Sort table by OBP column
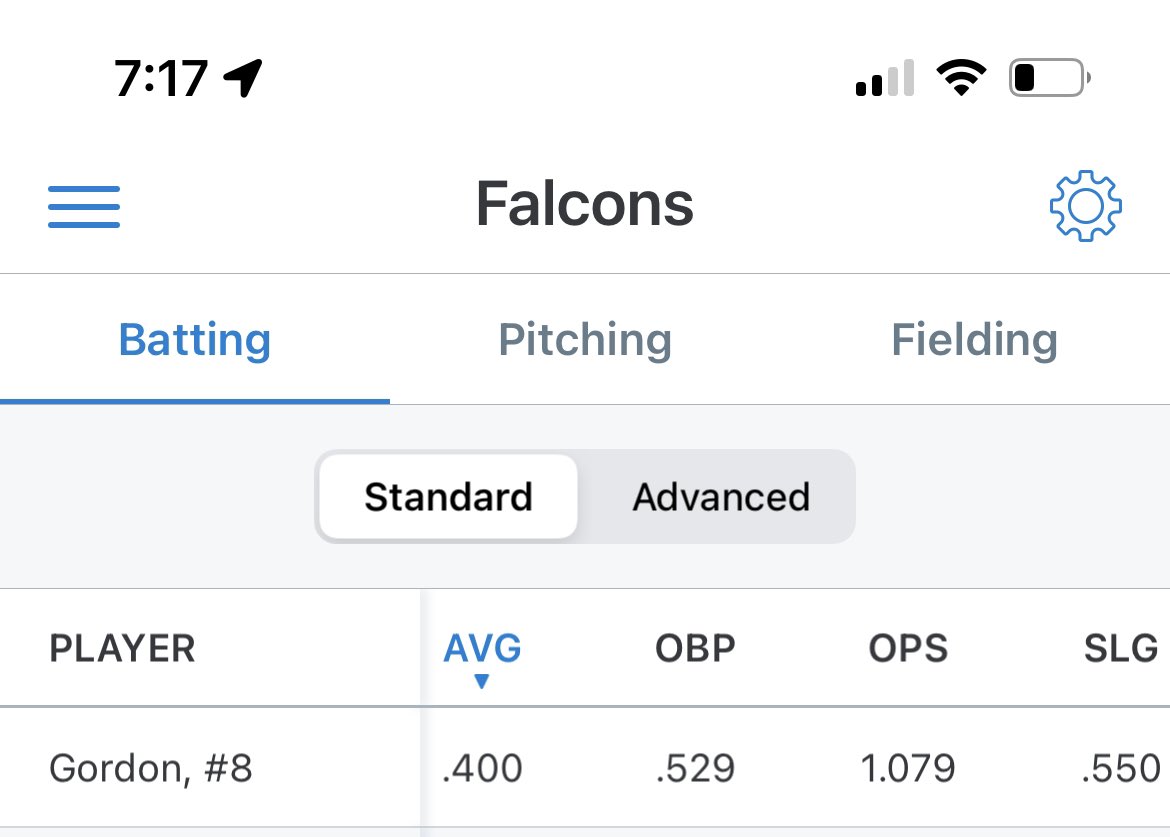Screen dimensions: 1170x837 [x=695, y=648]
